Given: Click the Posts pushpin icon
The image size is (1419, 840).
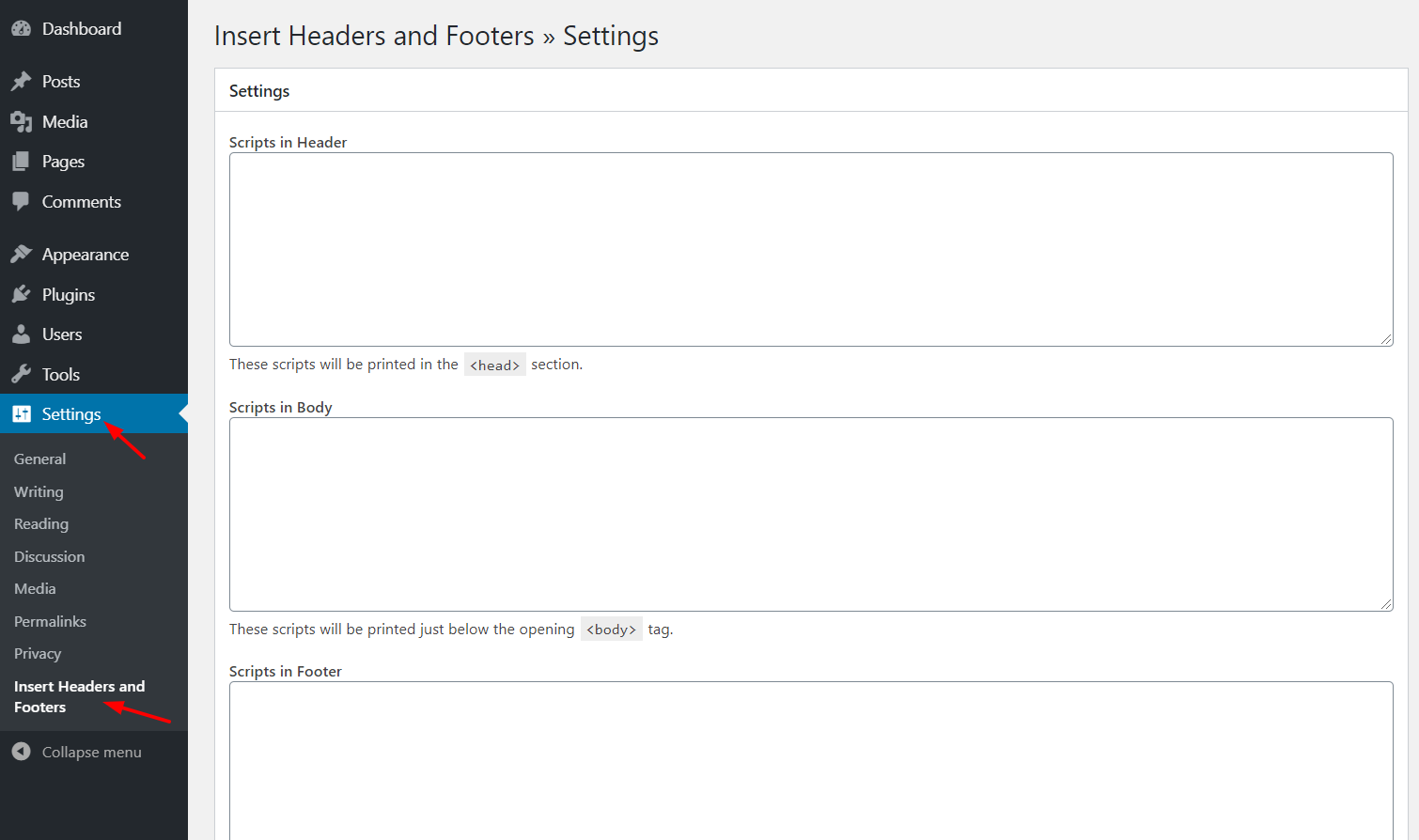Looking at the screenshot, I should click(x=21, y=82).
